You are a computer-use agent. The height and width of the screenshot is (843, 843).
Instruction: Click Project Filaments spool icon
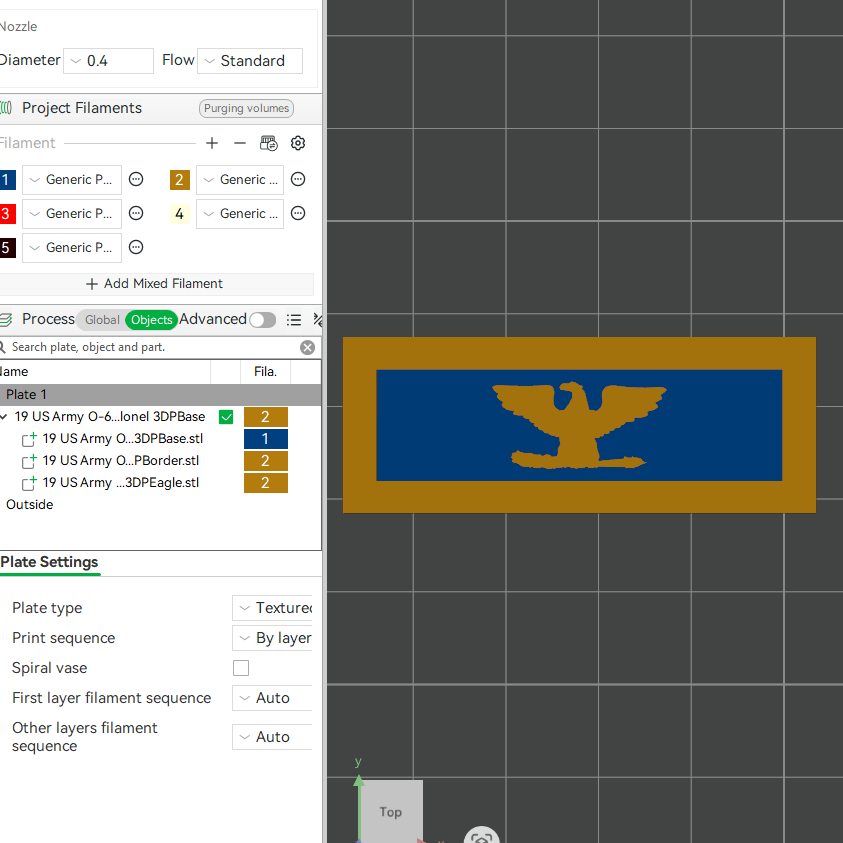point(6,108)
